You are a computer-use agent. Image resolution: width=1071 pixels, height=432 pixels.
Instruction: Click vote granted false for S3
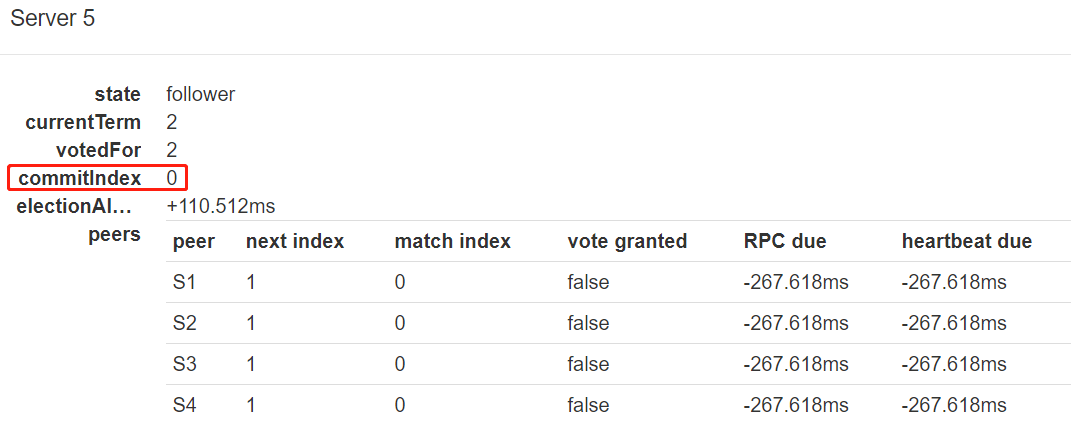(x=587, y=364)
